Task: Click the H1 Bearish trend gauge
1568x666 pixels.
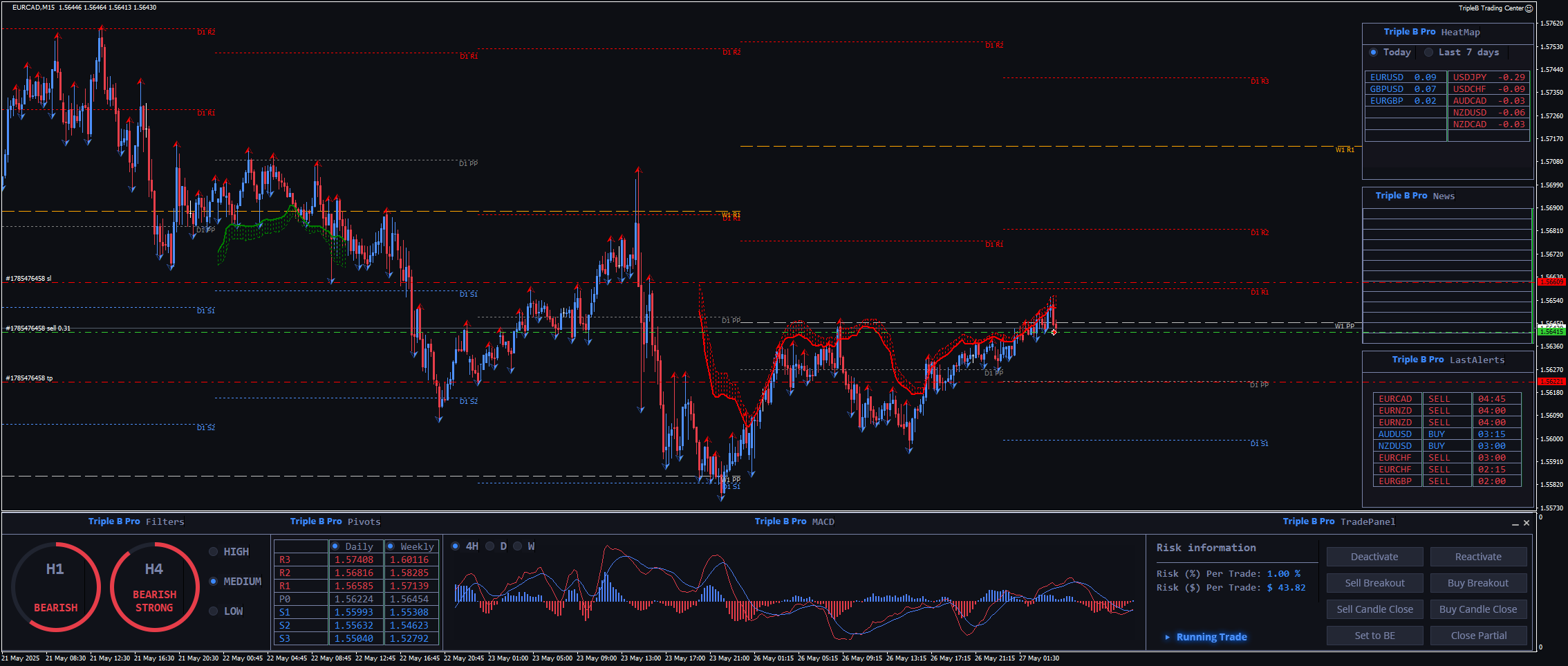Action: pyautogui.click(x=55, y=586)
